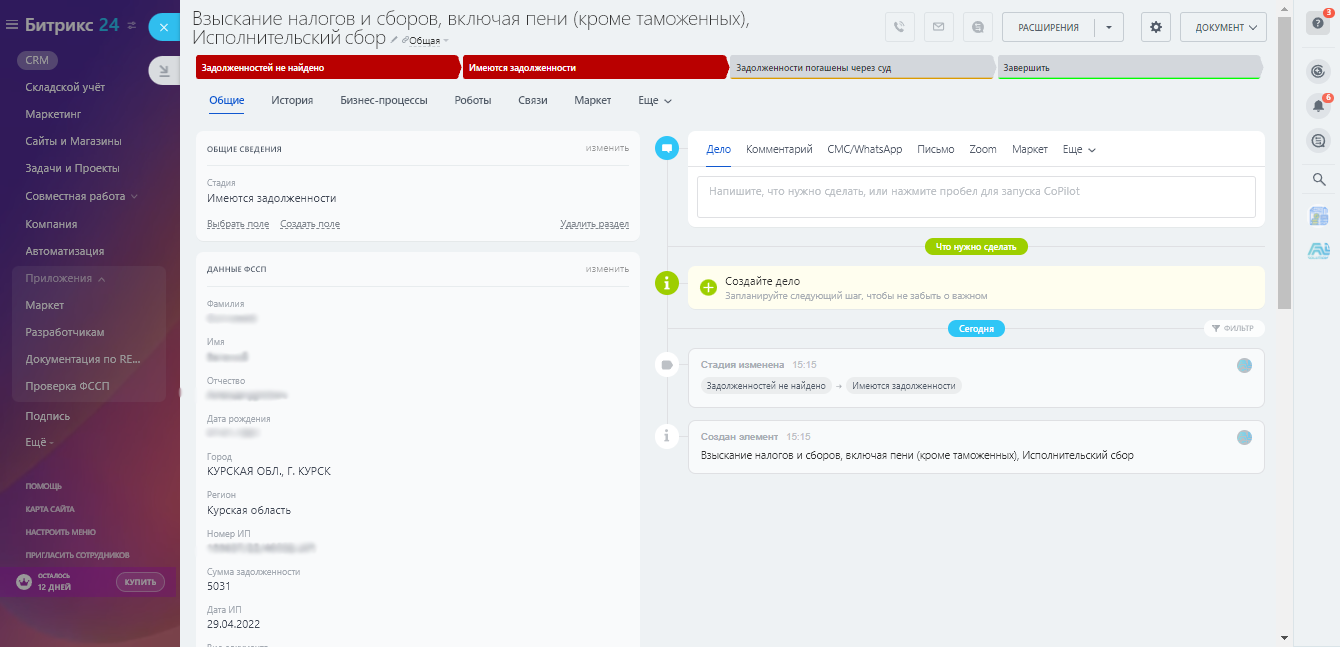Collapse the Приложения sidebar section
1340x647 pixels.
pyautogui.click(x=102, y=279)
